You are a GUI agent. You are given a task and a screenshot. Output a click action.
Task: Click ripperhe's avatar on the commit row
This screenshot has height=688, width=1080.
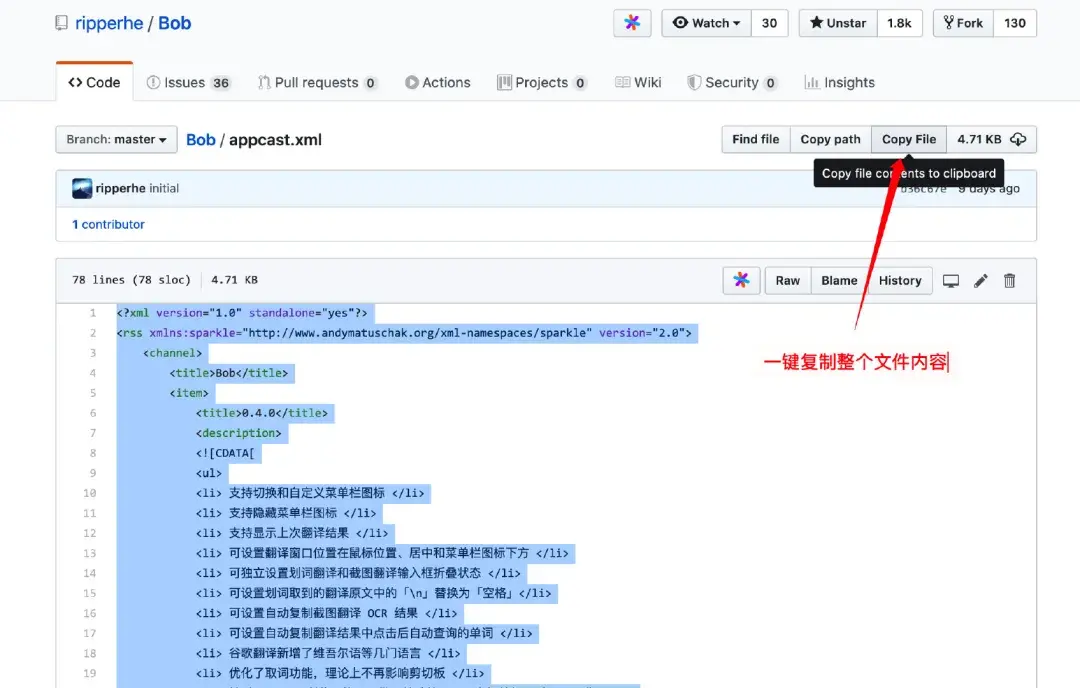84,187
